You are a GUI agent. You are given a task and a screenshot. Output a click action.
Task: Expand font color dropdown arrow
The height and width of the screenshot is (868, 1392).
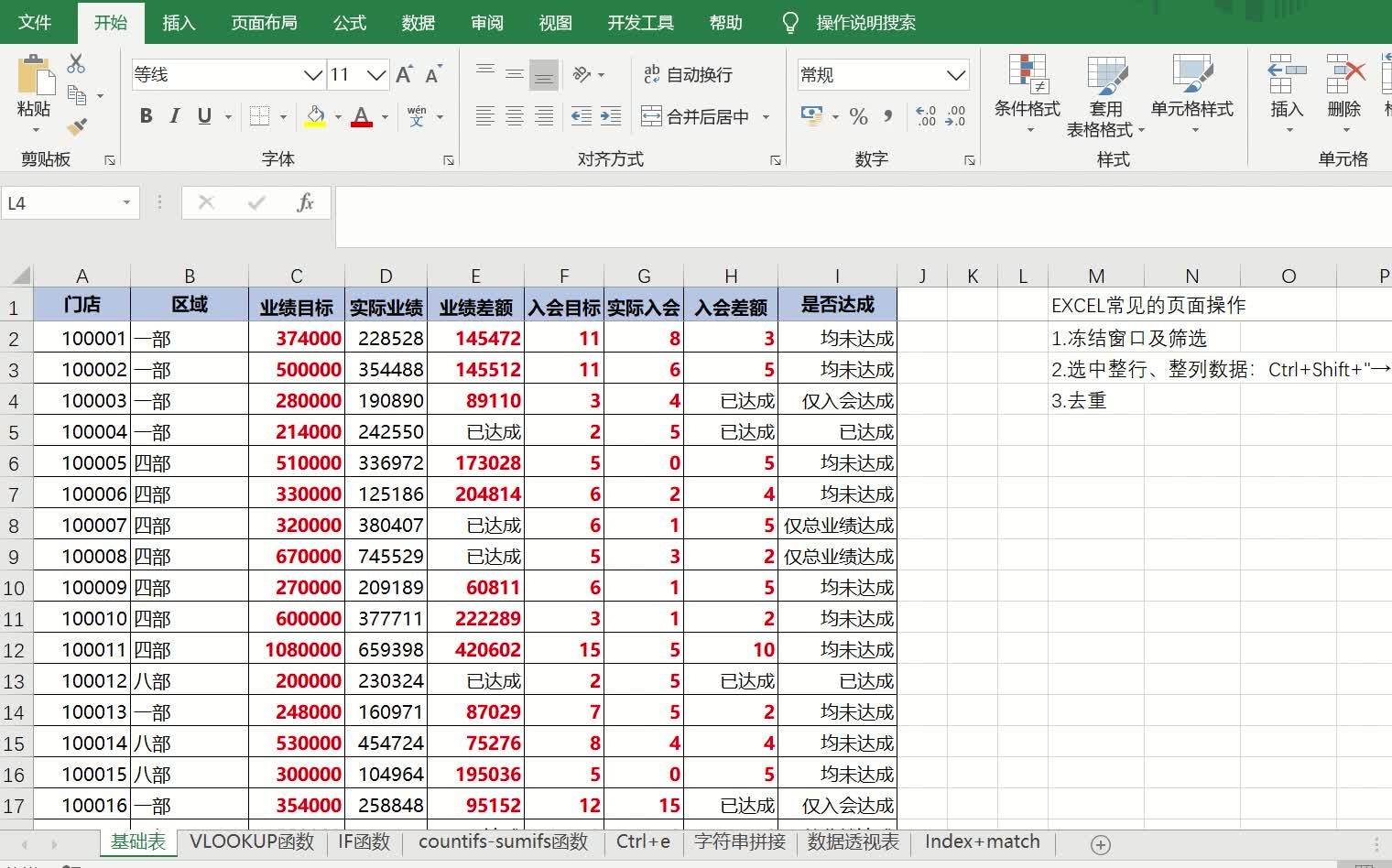coord(385,117)
